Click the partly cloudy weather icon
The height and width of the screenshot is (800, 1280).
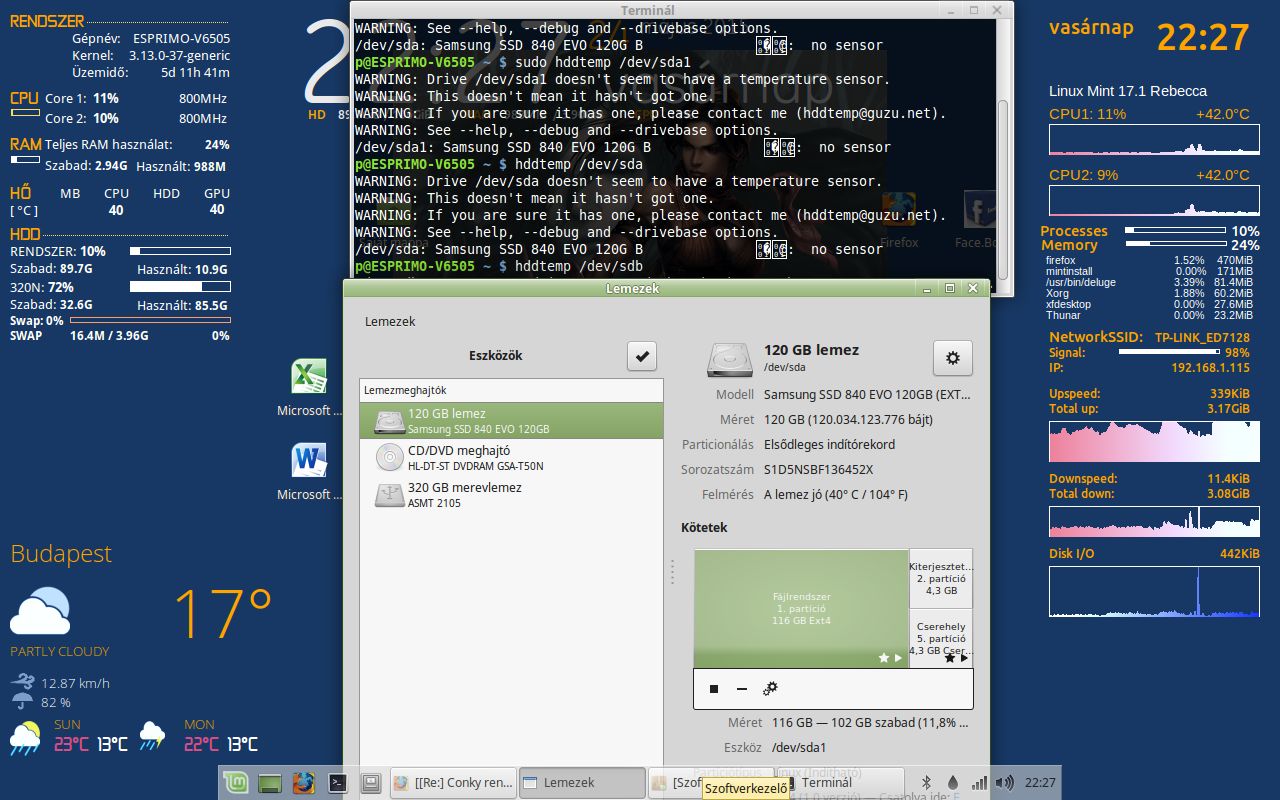[x=40, y=610]
